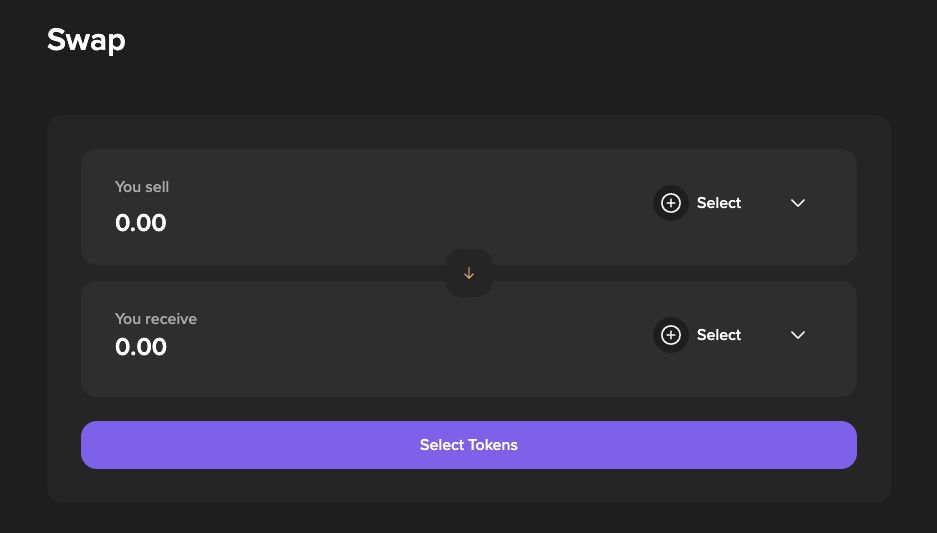Click empty space inside the You receive card

point(400,340)
